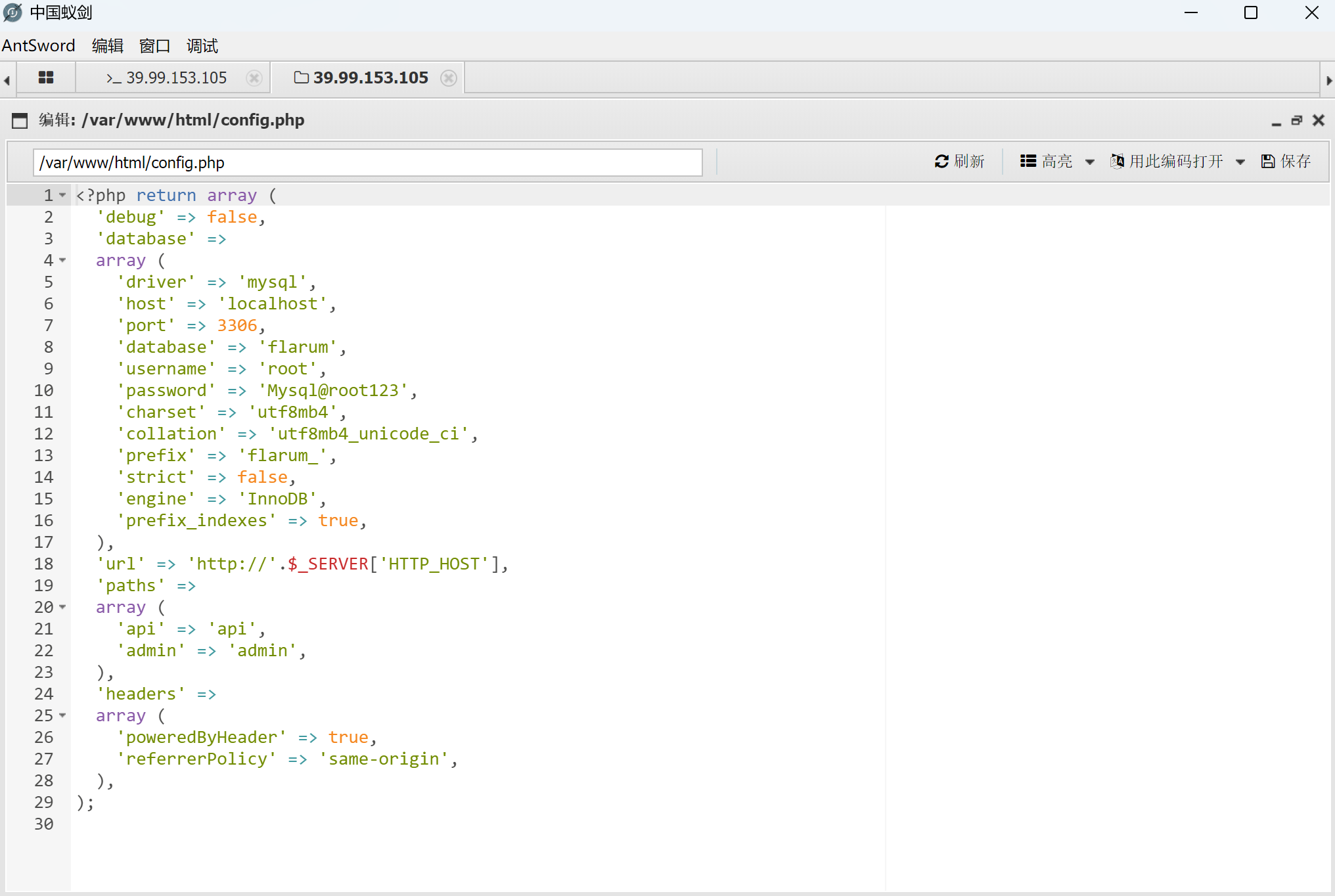Image resolution: width=1335 pixels, height=896 pixels.
Task: Collapse the database array at line 4
Action: pos(62,260)
